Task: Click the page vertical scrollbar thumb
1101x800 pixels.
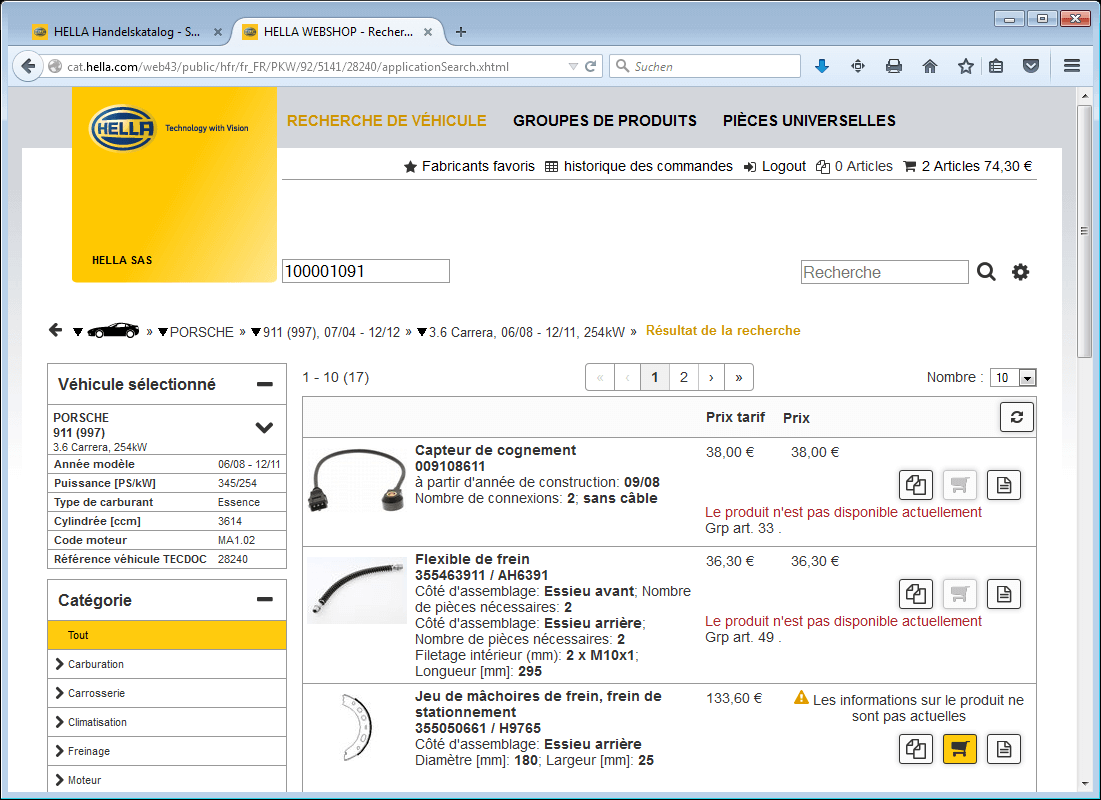Action: point(1084,231)
